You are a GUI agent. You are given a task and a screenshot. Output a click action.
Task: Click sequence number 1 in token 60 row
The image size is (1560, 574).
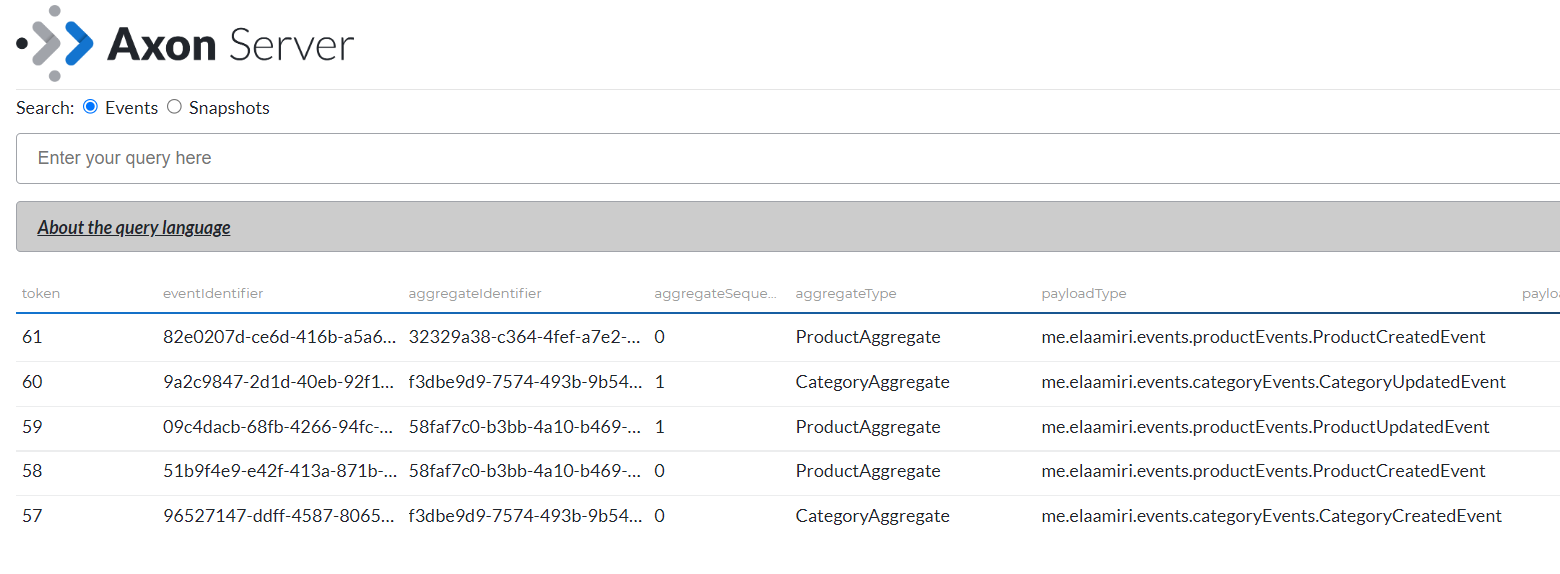(x=659, y=382)
